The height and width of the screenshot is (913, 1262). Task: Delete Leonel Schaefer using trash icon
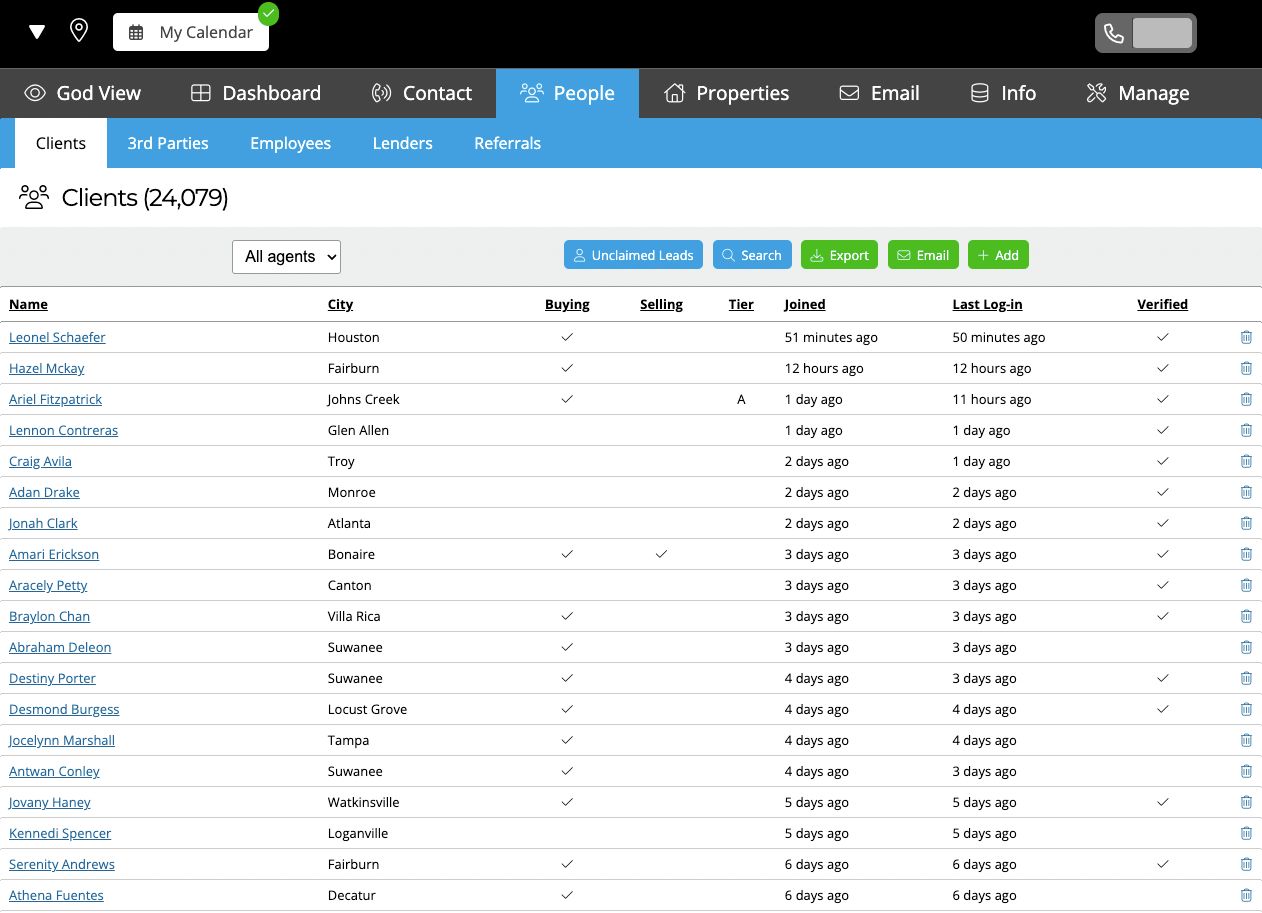coord(1246,338)
